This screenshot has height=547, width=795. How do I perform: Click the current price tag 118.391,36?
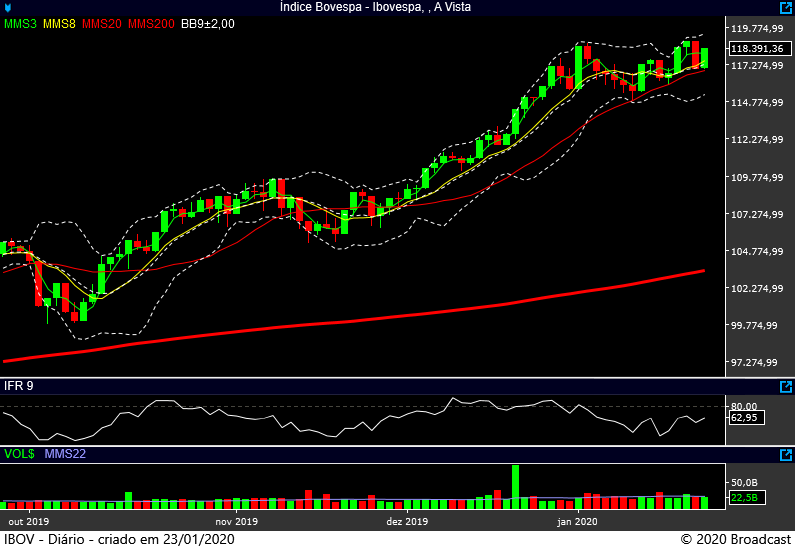click(x=756, y=48)
